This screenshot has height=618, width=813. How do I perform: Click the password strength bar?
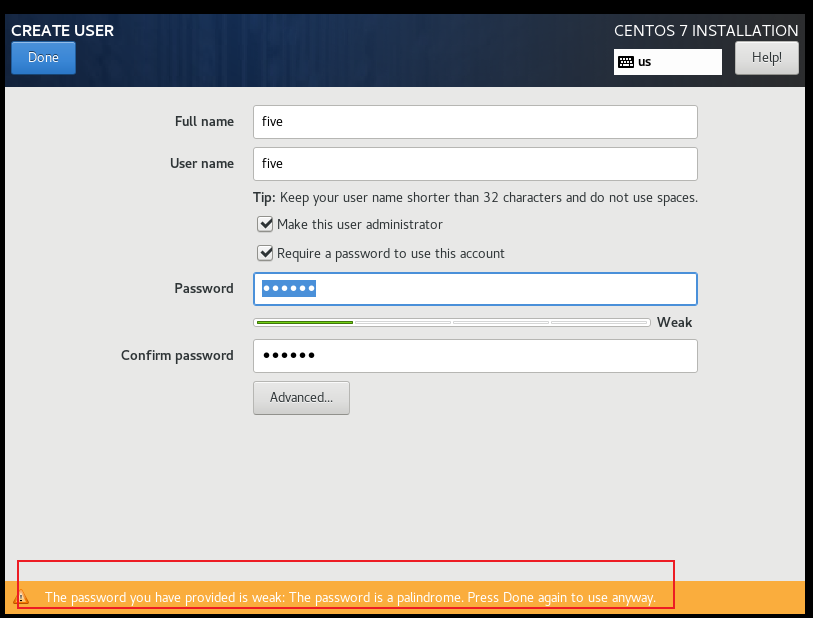point(452,322)
